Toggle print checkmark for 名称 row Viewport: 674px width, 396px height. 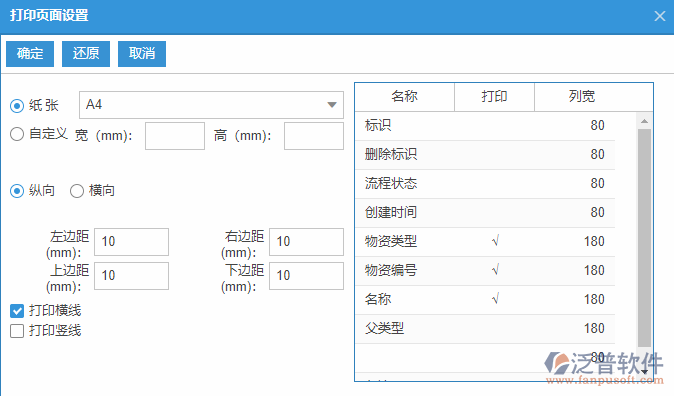point(495,299)
